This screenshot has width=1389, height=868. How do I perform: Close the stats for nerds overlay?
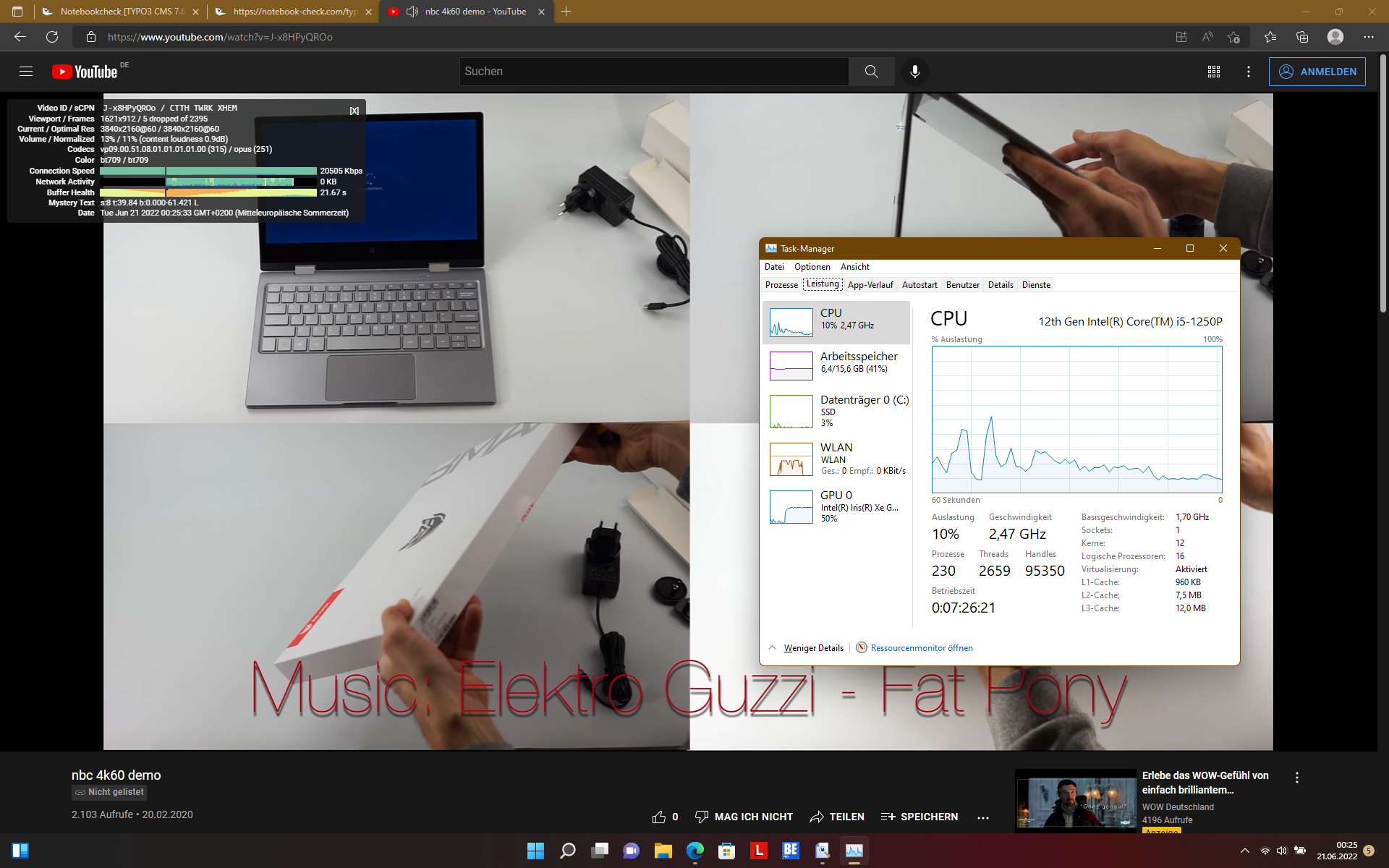click(354, 111)
